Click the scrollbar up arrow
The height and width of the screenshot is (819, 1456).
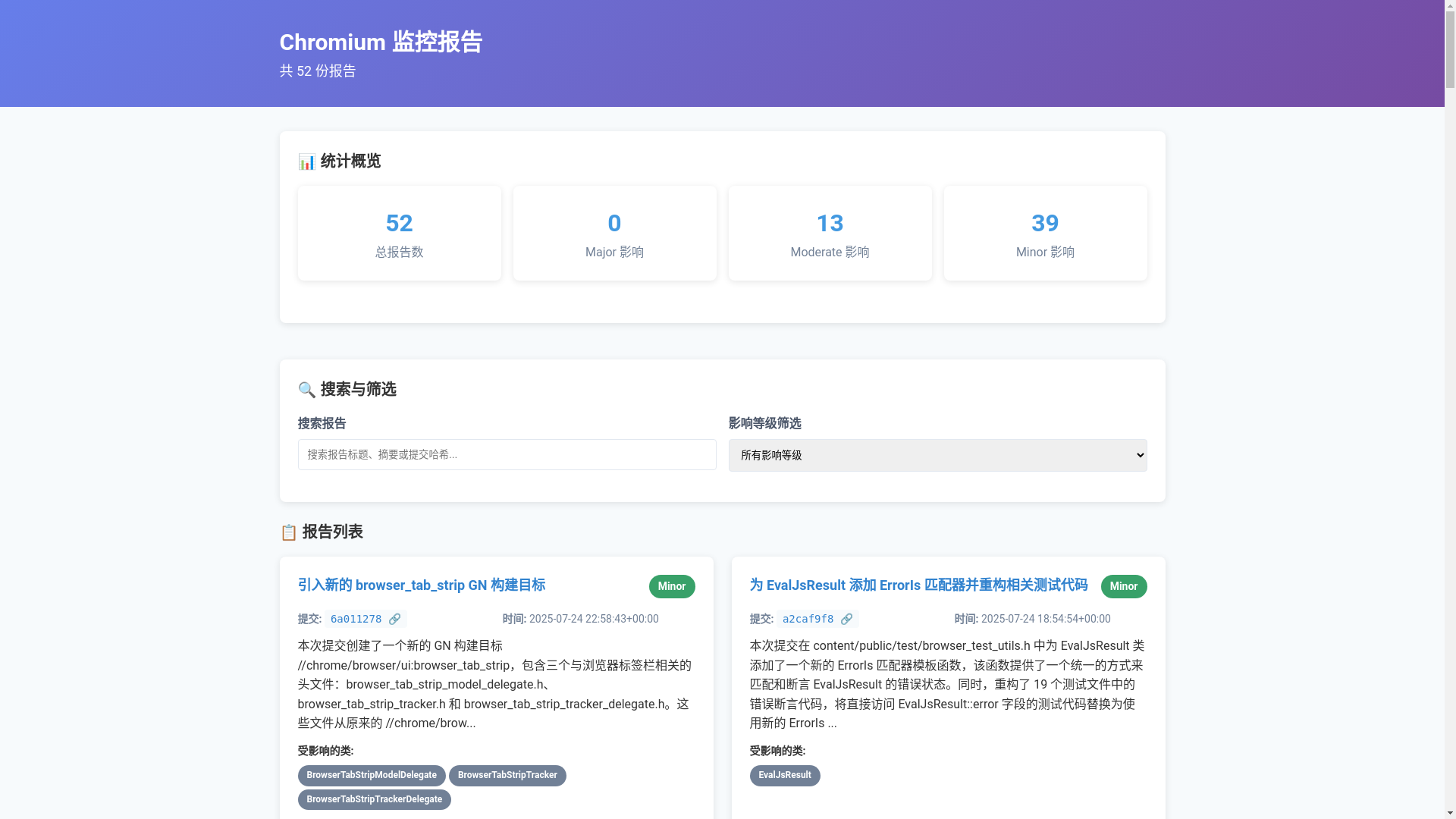(1450, 6)
